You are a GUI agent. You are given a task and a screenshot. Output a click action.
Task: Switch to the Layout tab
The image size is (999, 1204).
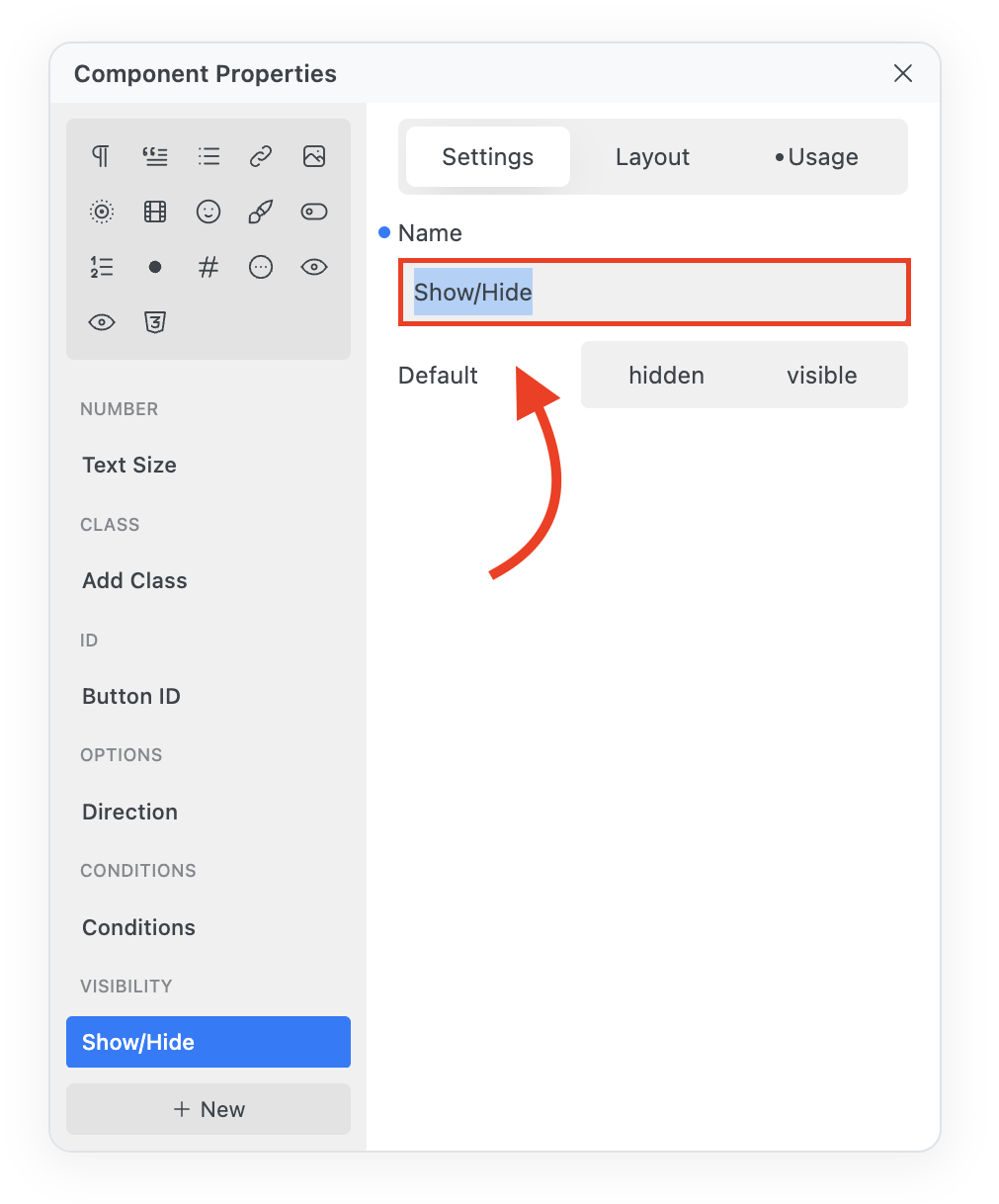652,157
